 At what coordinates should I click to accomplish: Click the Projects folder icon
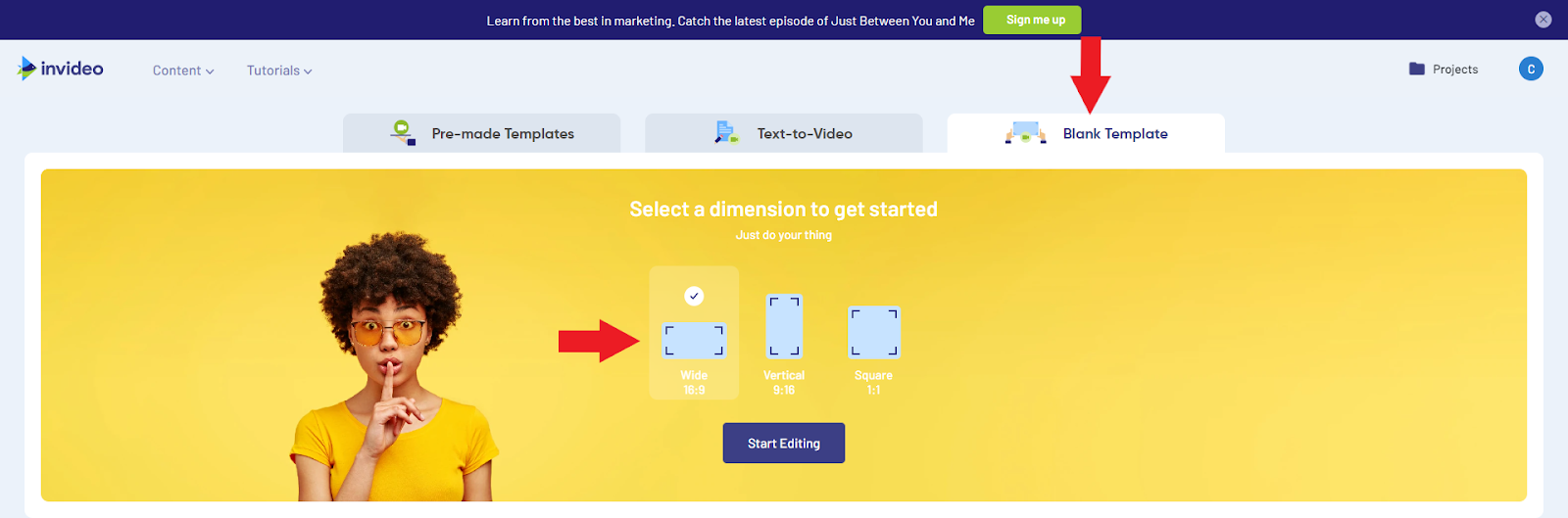click(x=1417, y=69)
